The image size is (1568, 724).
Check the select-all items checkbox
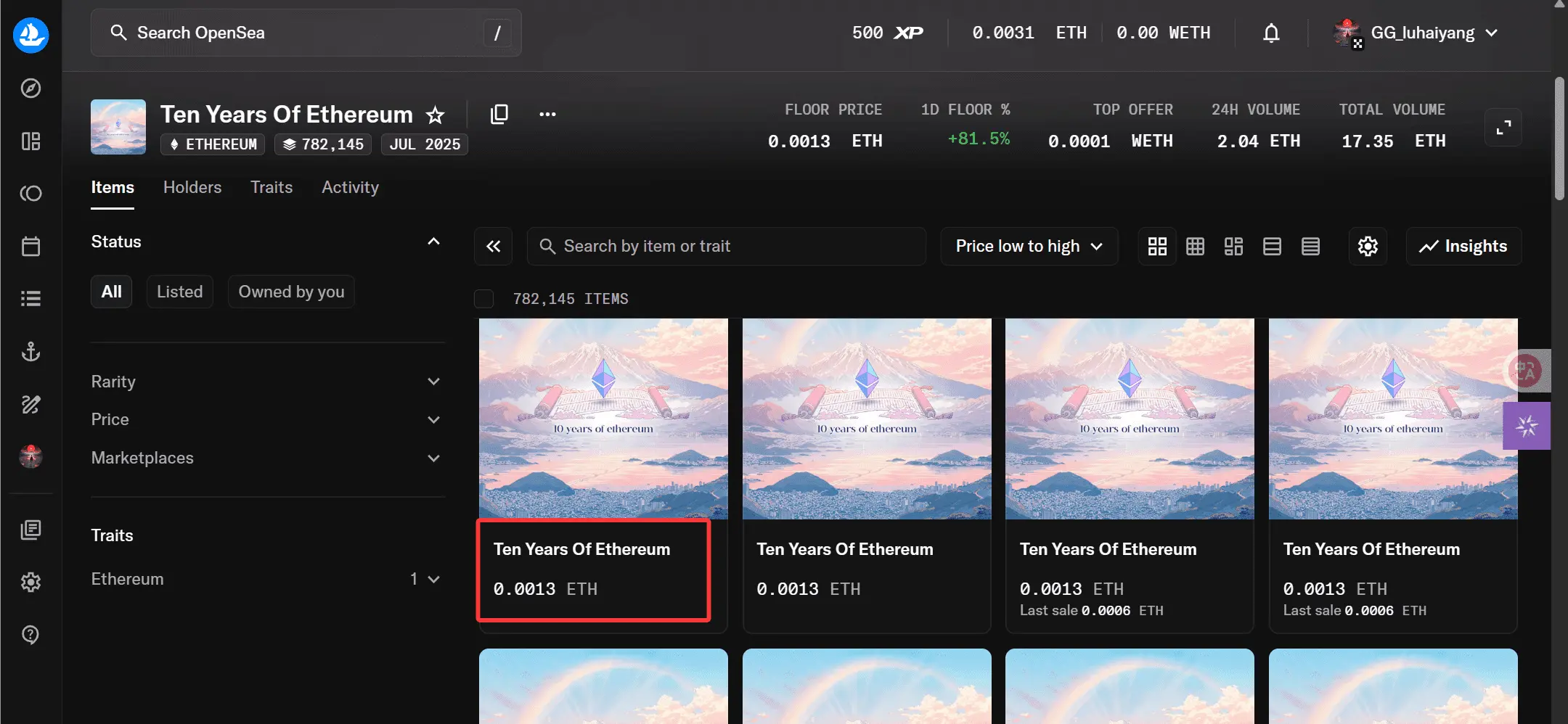coord(483,299)
